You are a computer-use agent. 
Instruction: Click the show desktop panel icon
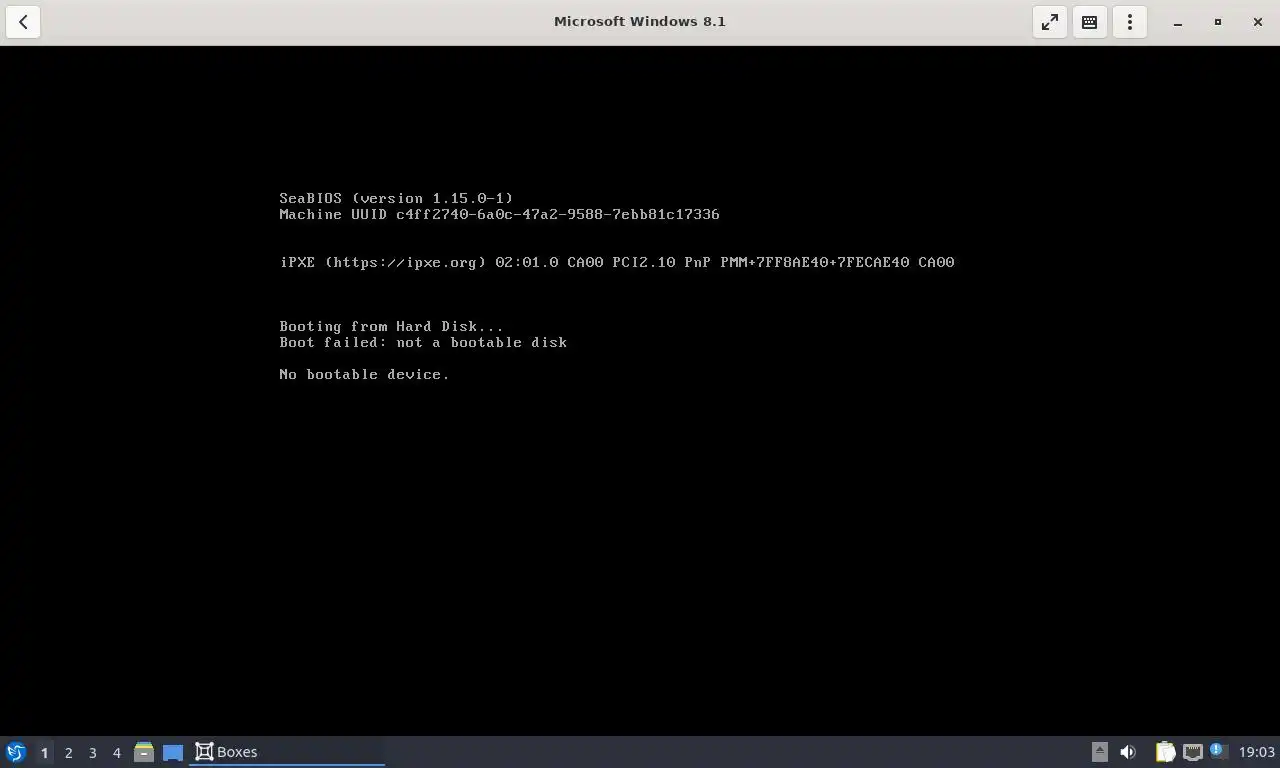[x=173, y=752]
